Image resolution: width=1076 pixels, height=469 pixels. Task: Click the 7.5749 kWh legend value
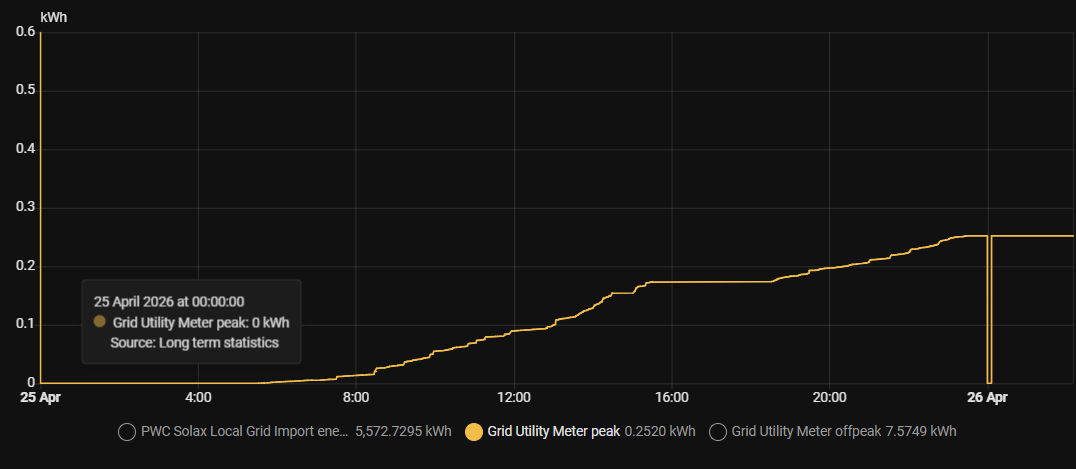pos(921,432)
